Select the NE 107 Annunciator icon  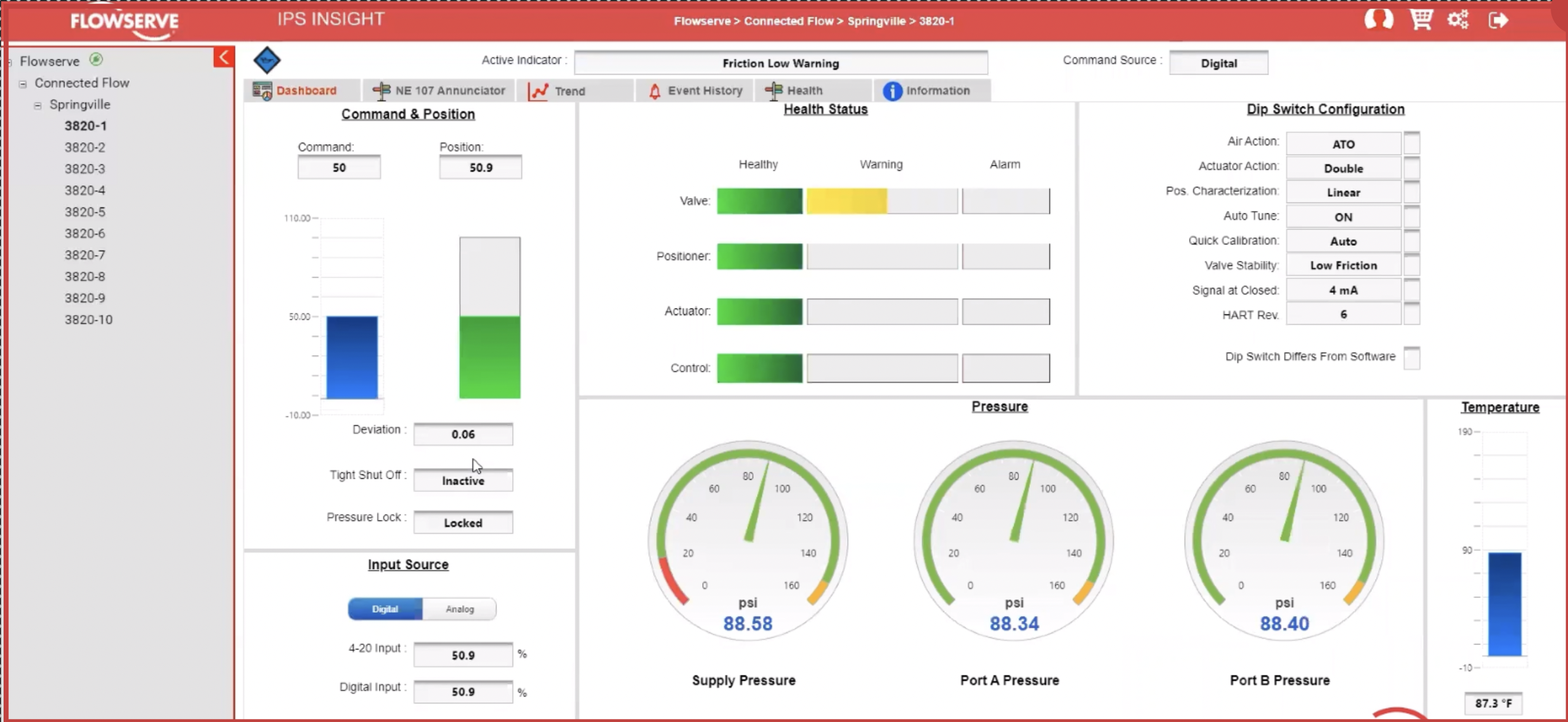381,90
